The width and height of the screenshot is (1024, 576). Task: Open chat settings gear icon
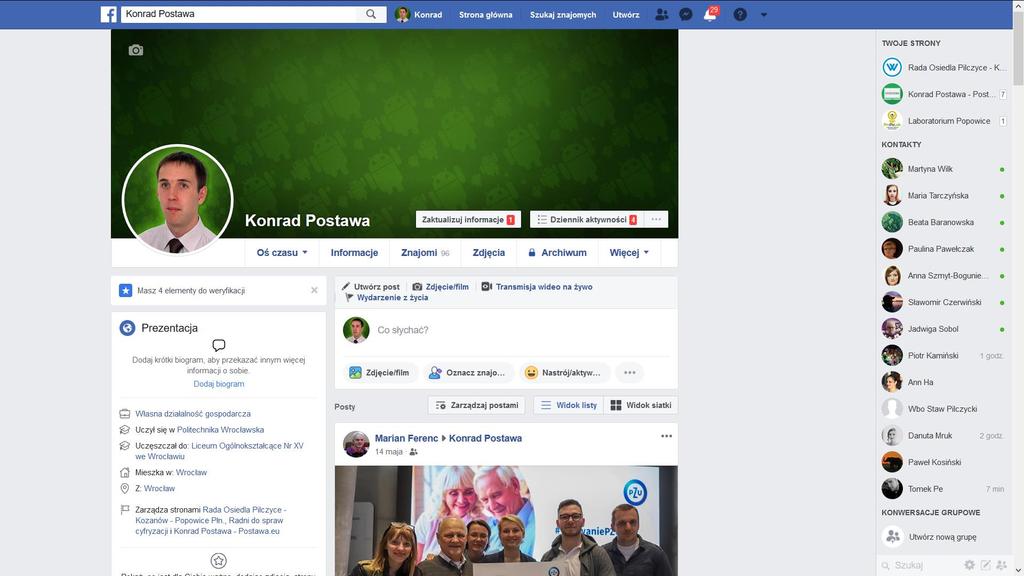[x=969, y=565]
